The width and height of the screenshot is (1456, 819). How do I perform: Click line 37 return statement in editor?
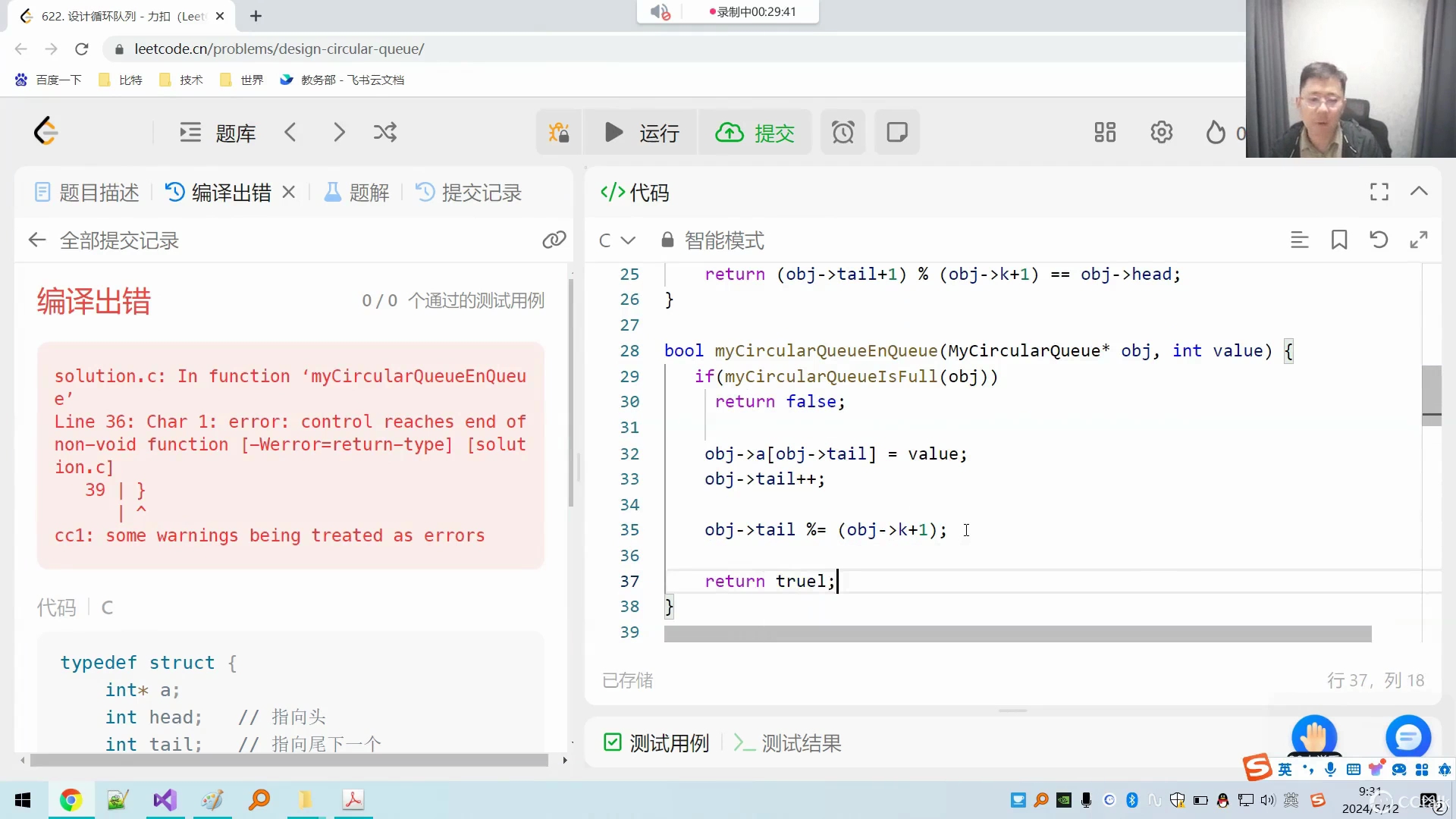(x=769, y=582)
